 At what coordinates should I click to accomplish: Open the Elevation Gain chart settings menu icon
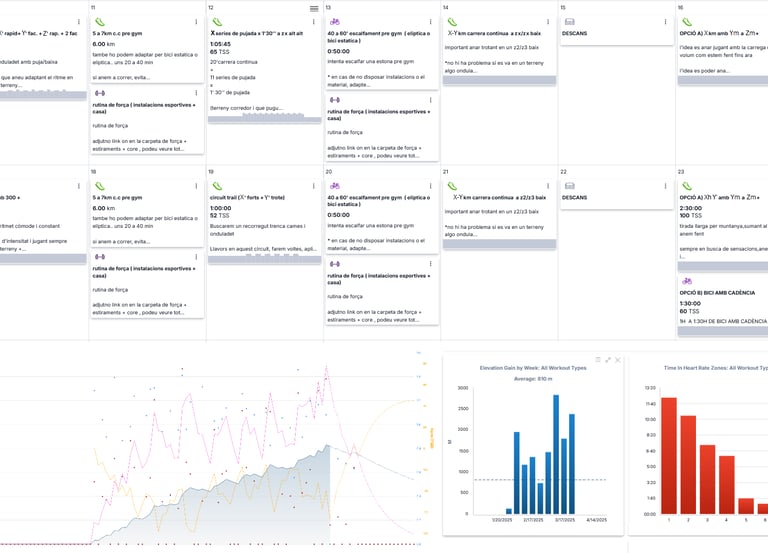[598, 360]
